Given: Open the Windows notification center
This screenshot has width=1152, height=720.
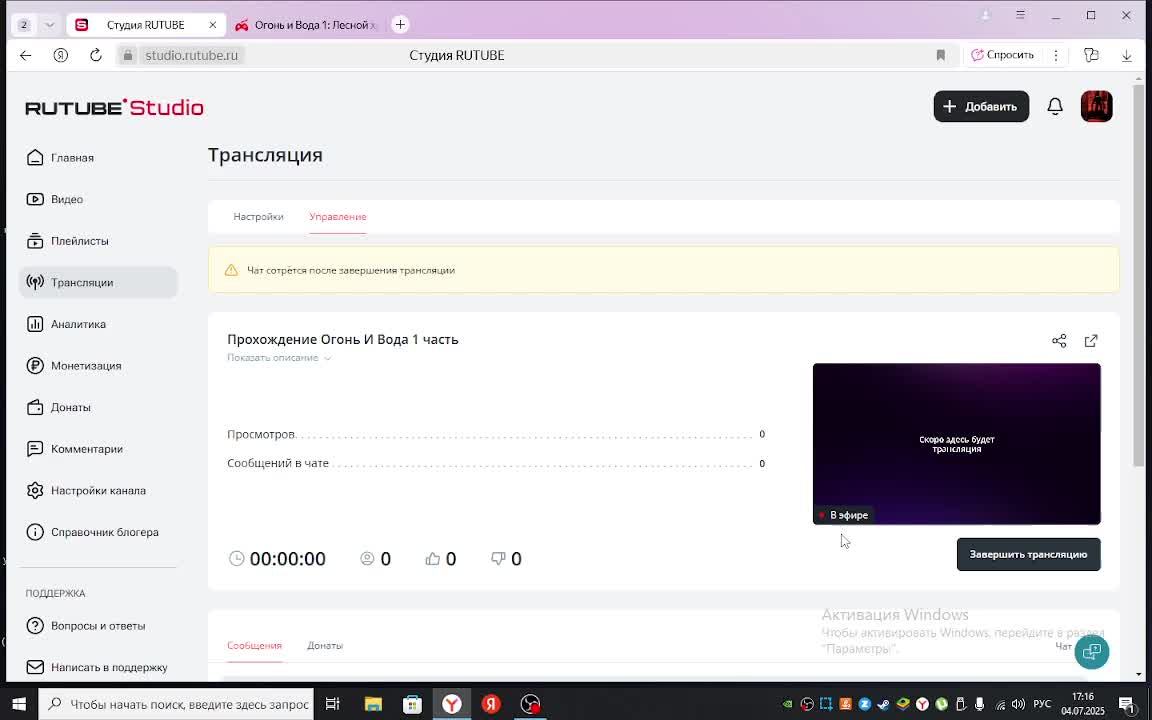Looking at the screenshot, I should 1126,705.
